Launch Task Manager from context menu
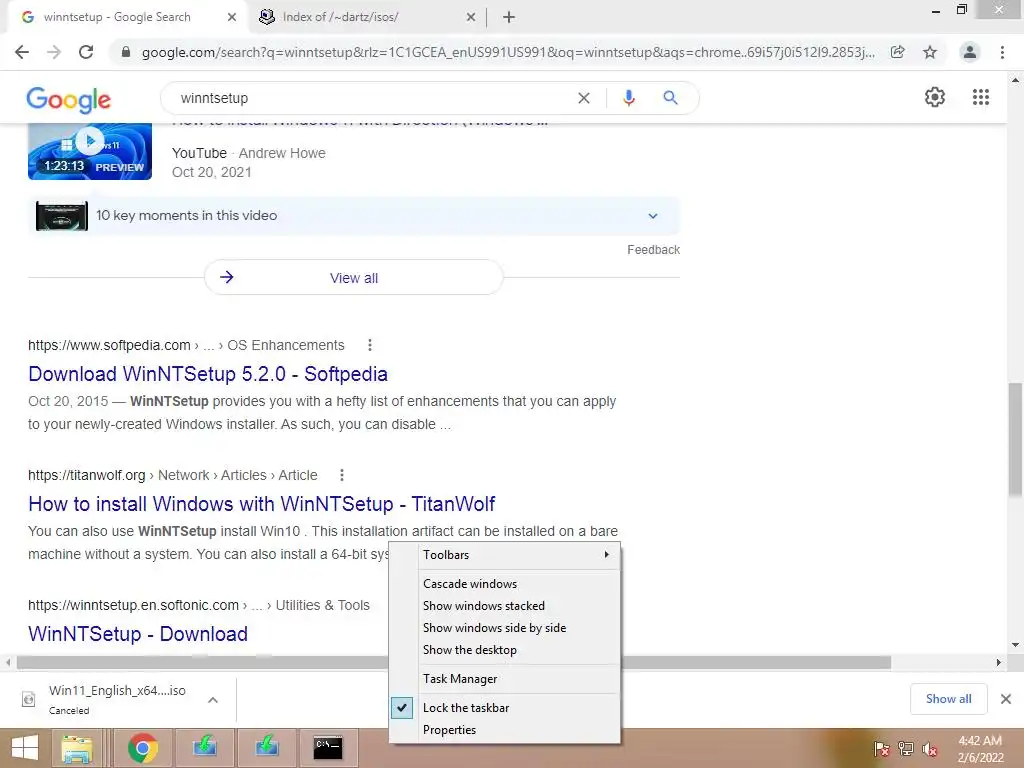 [x=505, y=679]
